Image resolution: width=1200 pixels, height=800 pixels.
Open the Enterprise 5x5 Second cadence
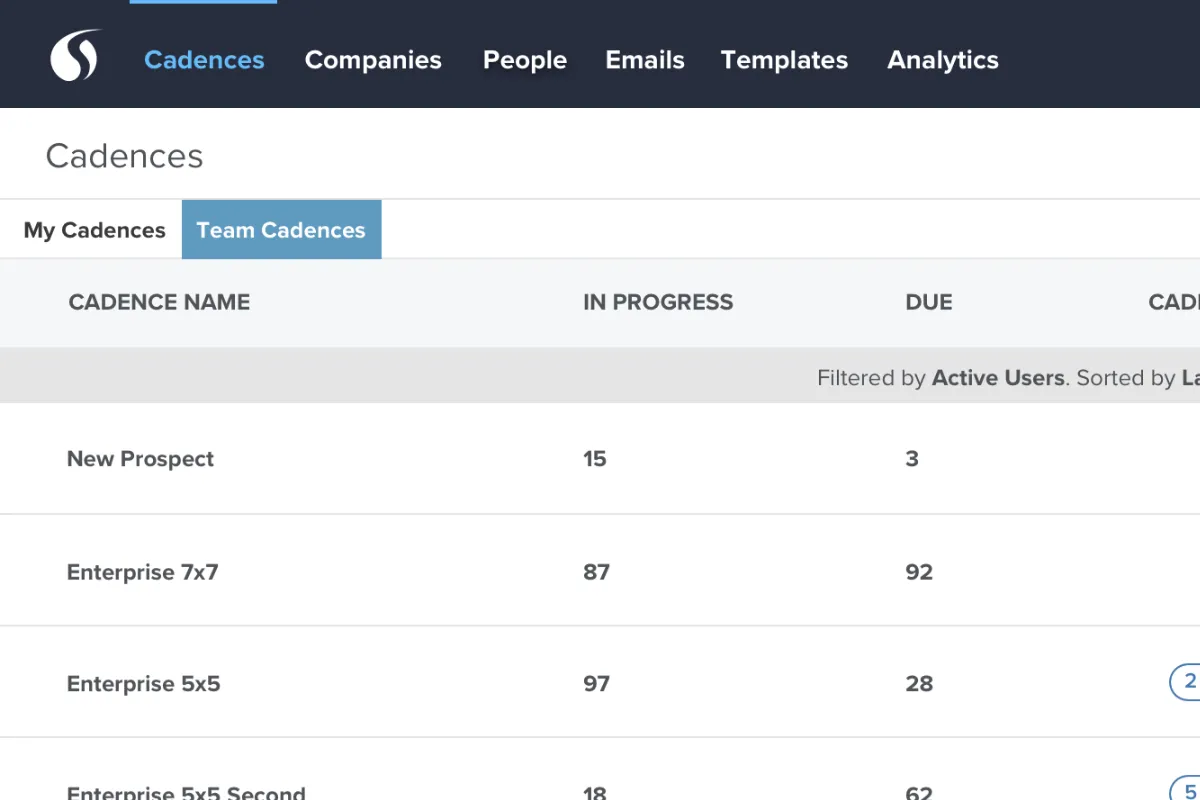[x=186, y=792]
